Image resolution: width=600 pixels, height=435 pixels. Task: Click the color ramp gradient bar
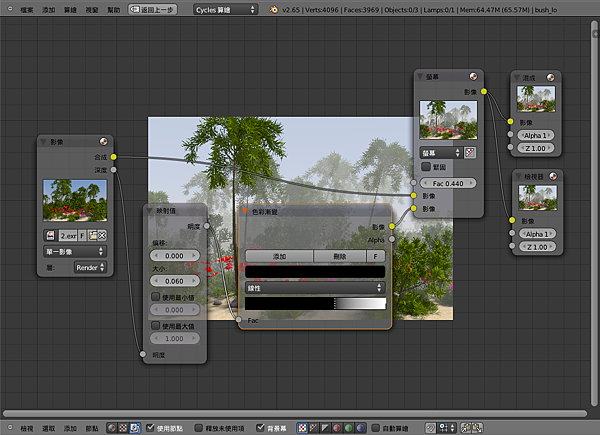[315, 304]
